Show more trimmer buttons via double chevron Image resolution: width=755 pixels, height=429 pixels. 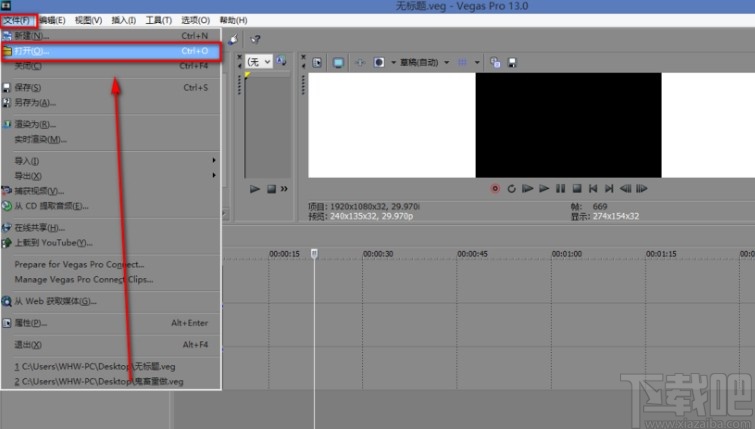tap(284, 189)
